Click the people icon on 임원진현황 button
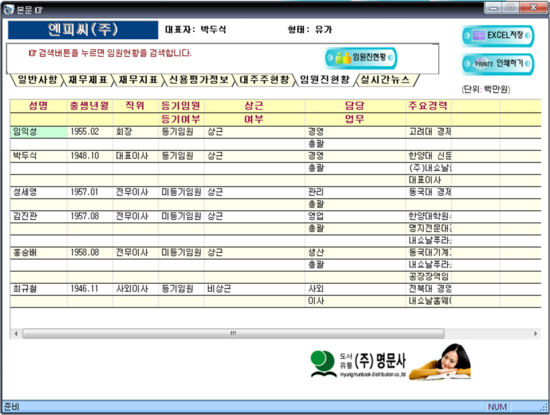 343,58
